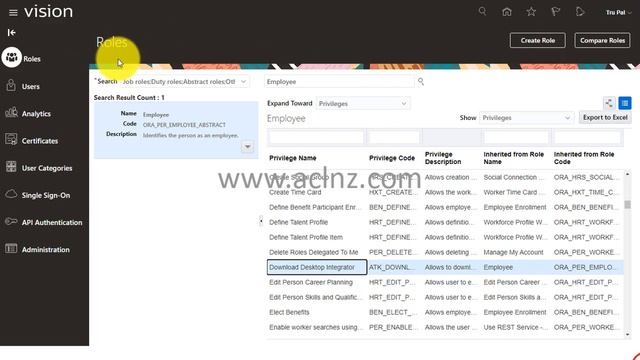Click the global search magnifier icon
Screen dimensions: 640x360
[x=482, y=11]
